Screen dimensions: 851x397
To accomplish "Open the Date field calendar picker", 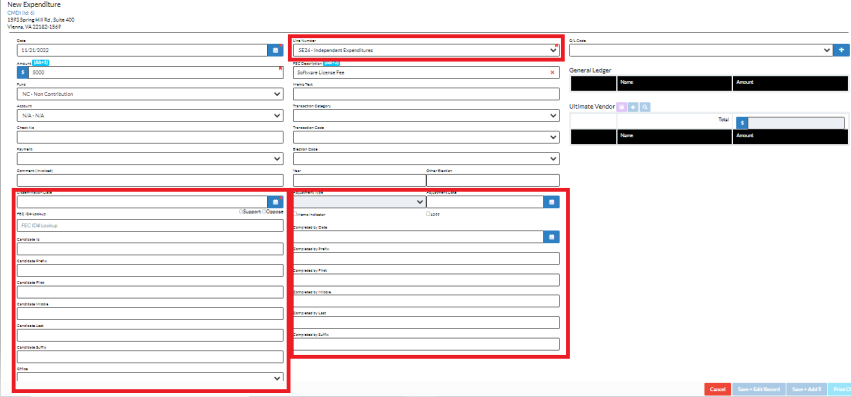I will click(x=275, y=50).
